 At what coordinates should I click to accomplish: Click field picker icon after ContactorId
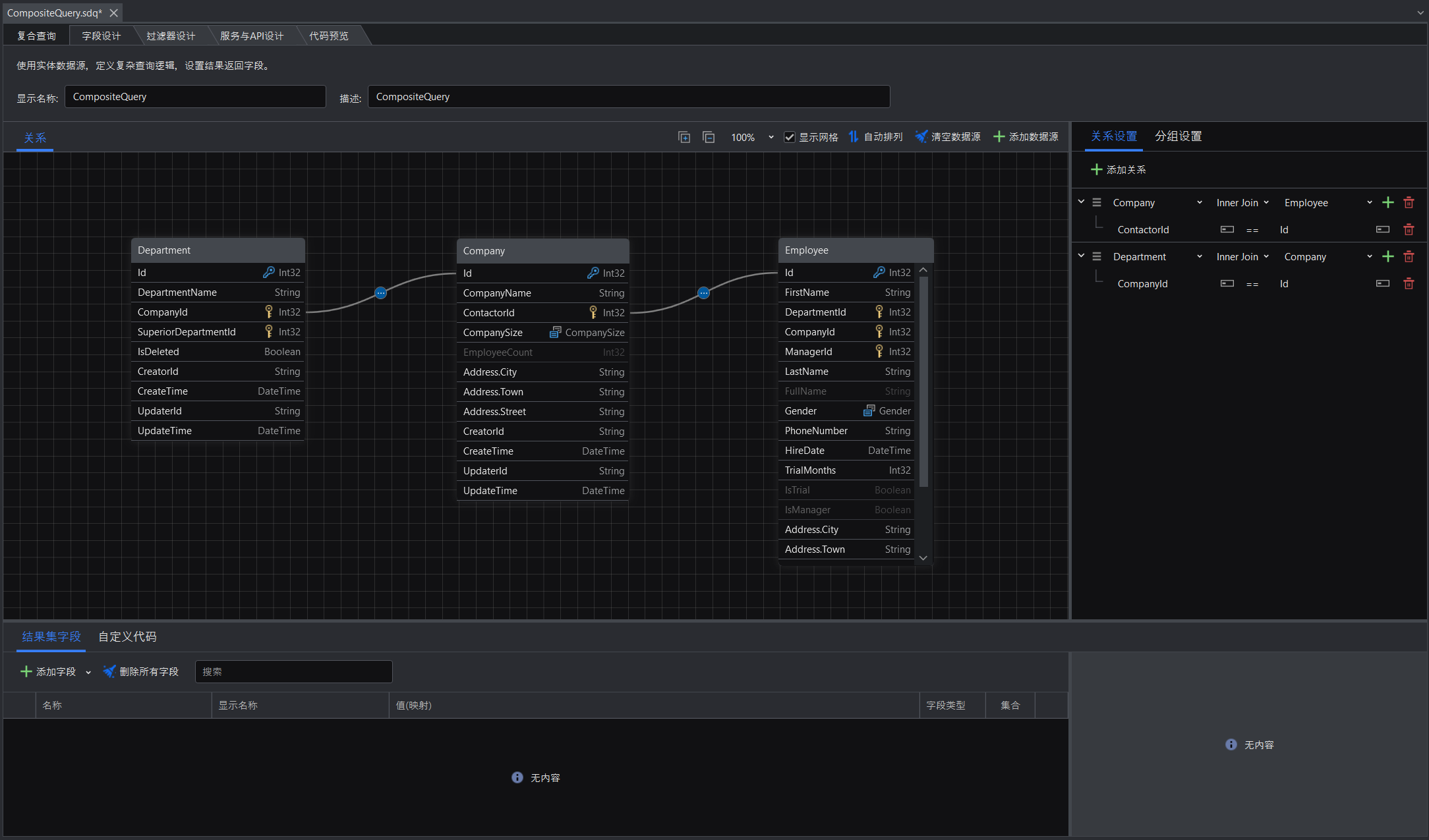[x=1227, y=230]
